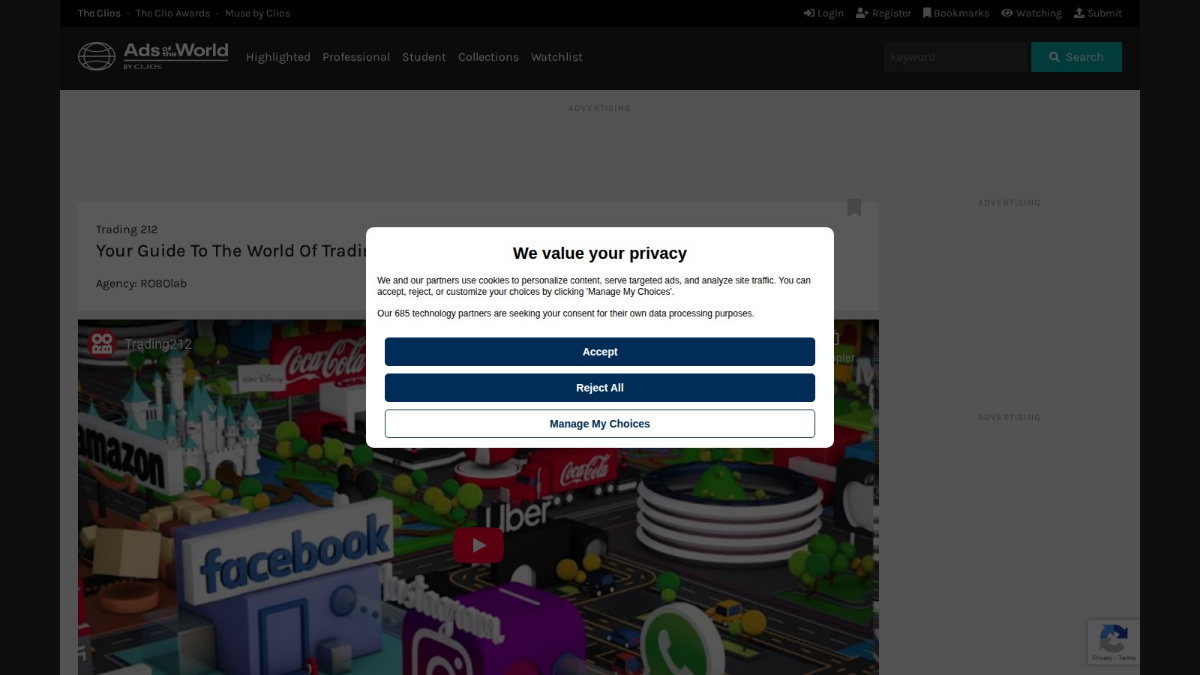This screenshot has height=675, width=1200.
Task: Play the Trading212 YouTube video
Action: (479, 545)
